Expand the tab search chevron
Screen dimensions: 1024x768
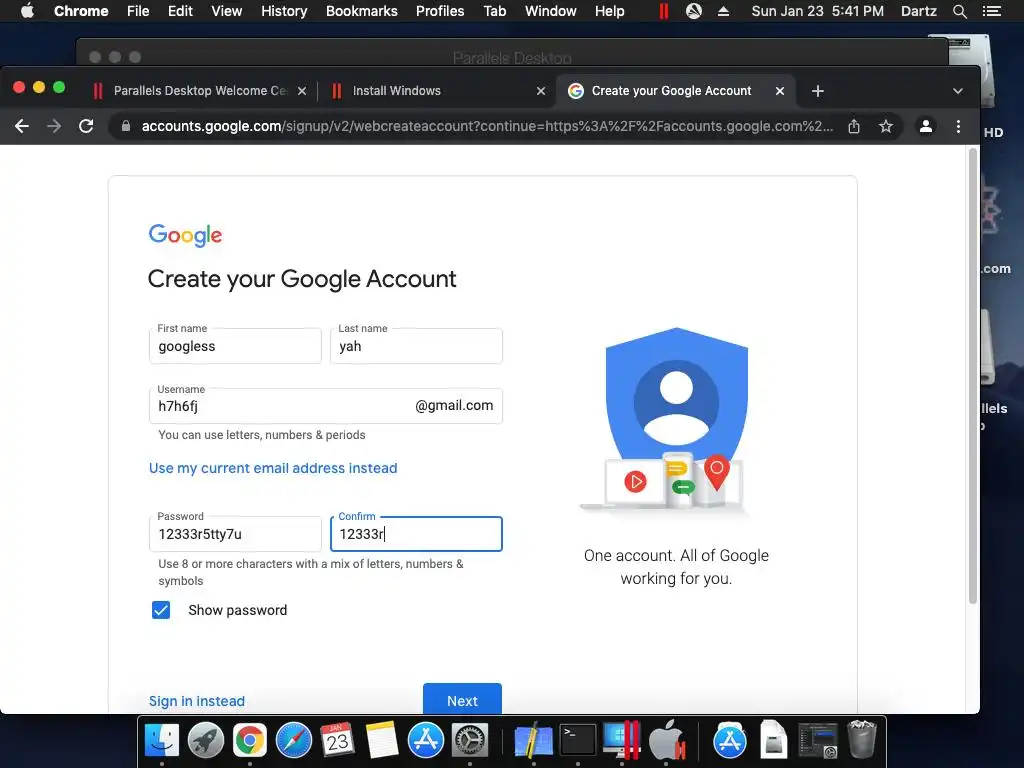[x=957, y=91]
